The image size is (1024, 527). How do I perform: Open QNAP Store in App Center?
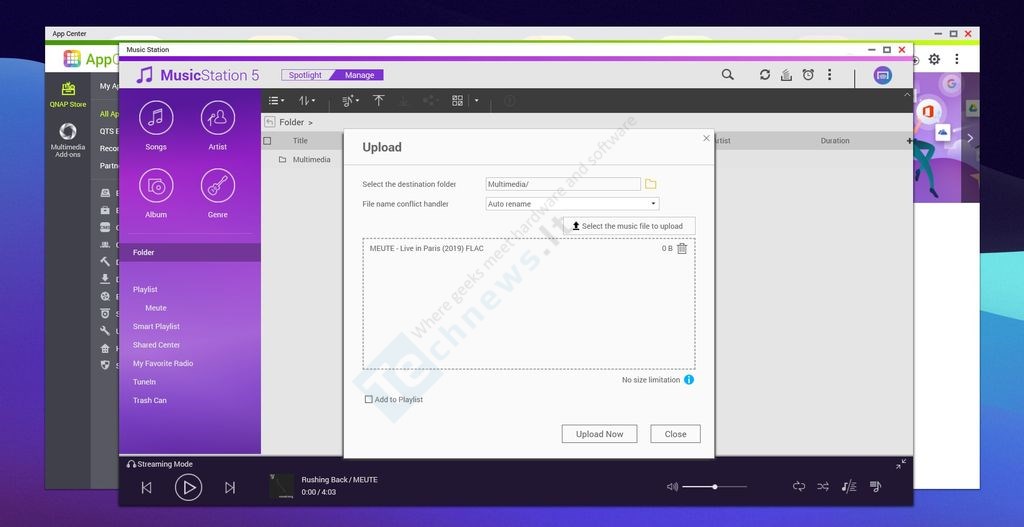68,95
